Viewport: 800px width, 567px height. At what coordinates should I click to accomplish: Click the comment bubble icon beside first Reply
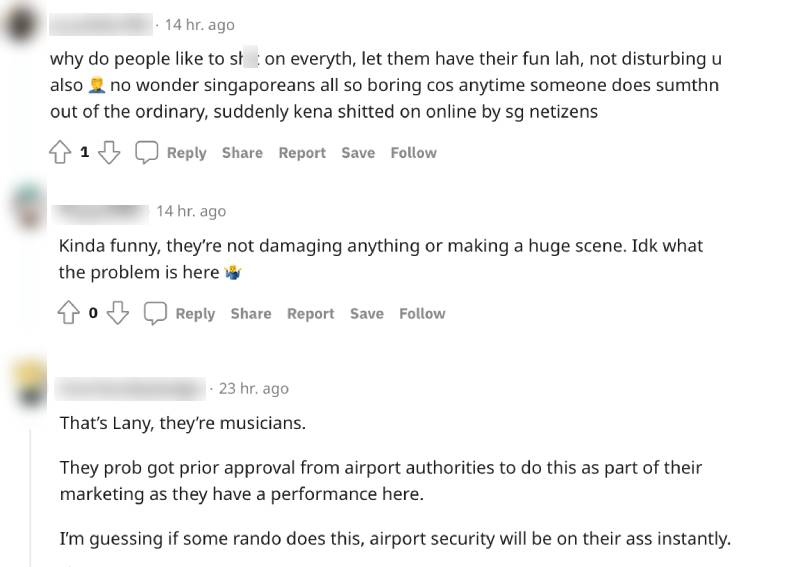tap(146, 153)
